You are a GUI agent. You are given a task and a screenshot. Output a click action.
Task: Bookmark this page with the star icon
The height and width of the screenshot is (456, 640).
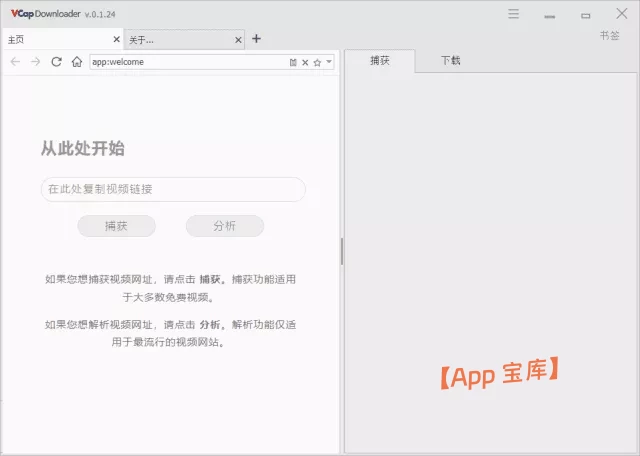click(x=317, y=62)
